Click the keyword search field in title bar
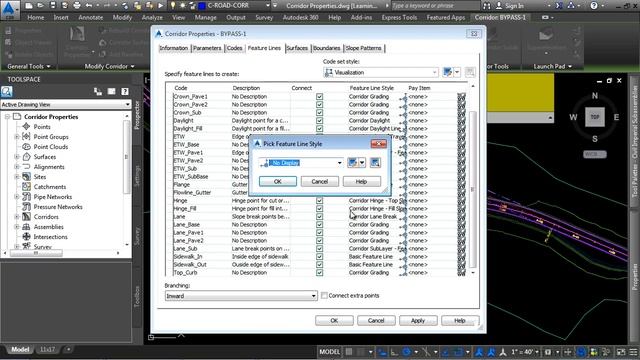 (435, 6)
